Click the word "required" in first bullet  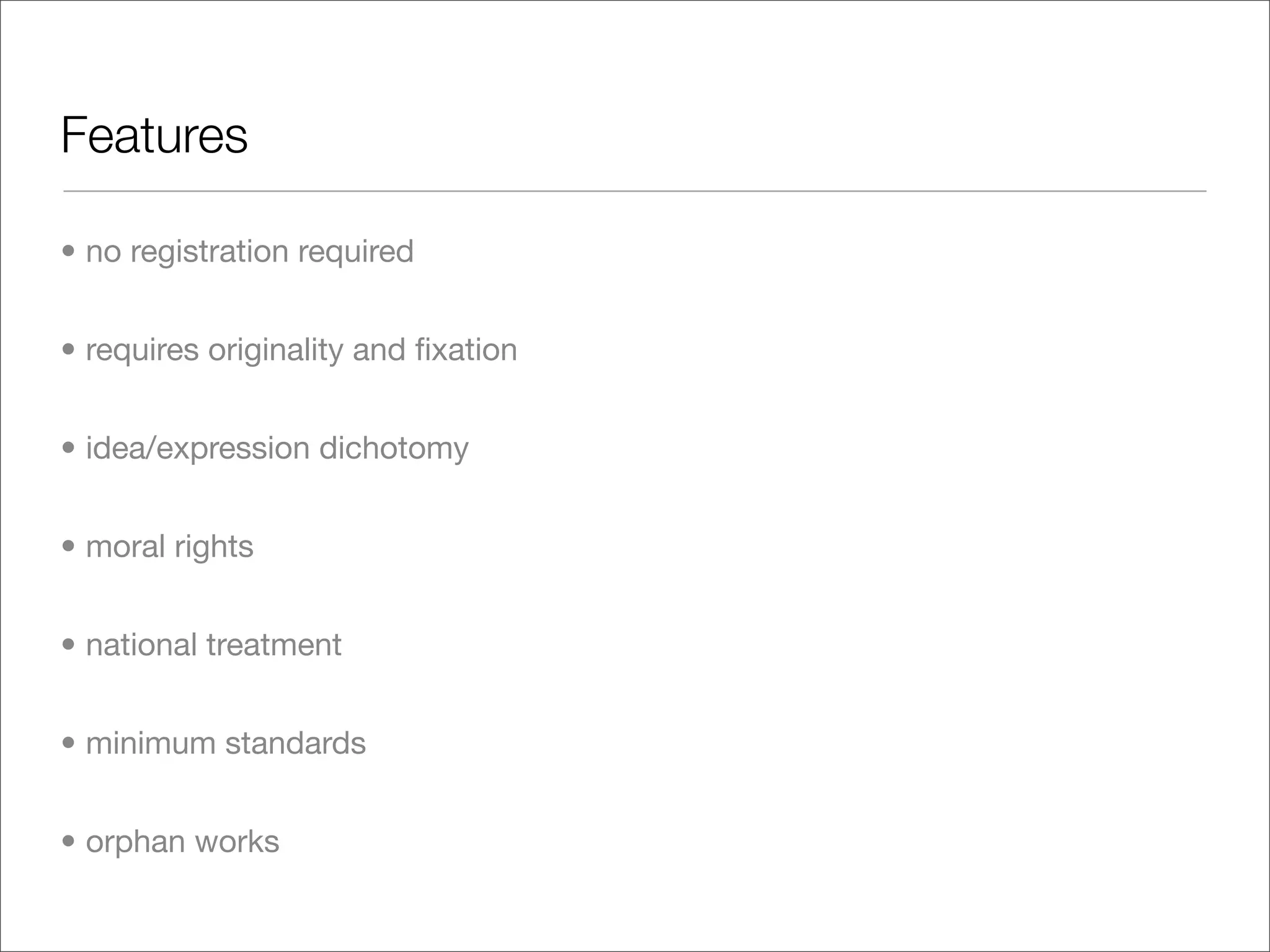point(355,252)
